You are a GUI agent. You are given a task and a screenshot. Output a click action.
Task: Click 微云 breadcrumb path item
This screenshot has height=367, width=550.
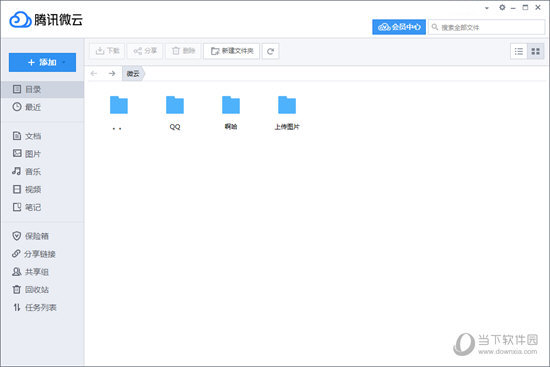133,74
